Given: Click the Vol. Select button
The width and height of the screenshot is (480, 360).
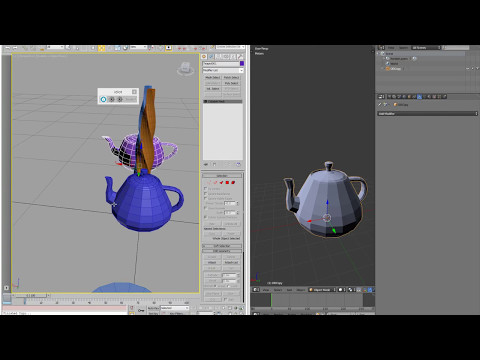Looking at the screenshot, I should tap(213, 89).
